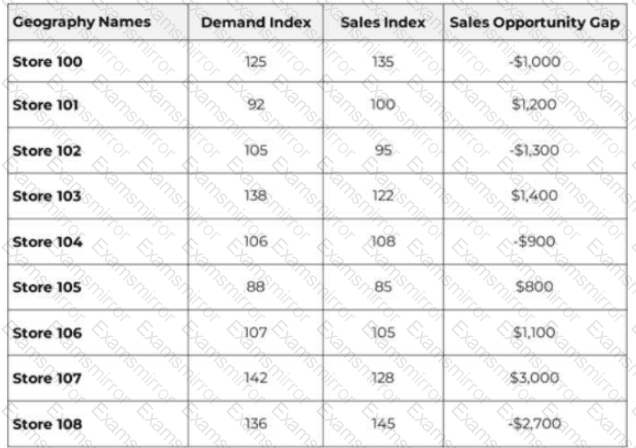The image size is (636, 448).
Task: Select the Store 107 row label
Action: click(47, 378)
